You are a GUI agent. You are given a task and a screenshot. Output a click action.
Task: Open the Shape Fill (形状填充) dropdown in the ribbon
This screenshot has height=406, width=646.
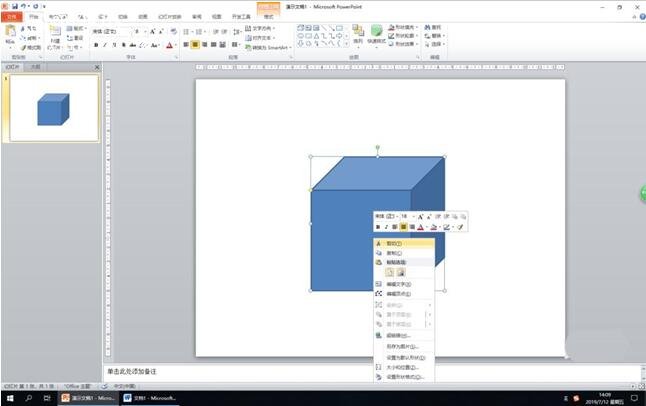pos(403,27)
